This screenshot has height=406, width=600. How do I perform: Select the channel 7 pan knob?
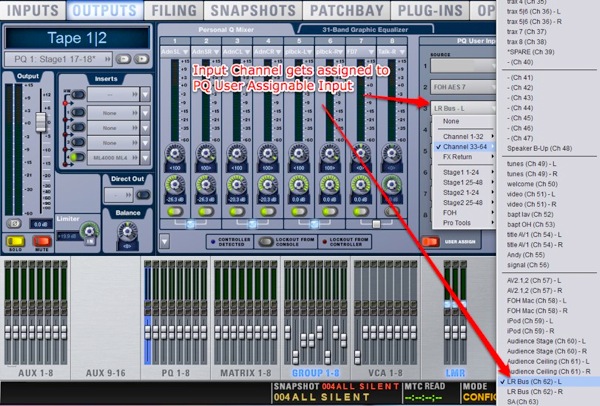click(x=360, y=153)
